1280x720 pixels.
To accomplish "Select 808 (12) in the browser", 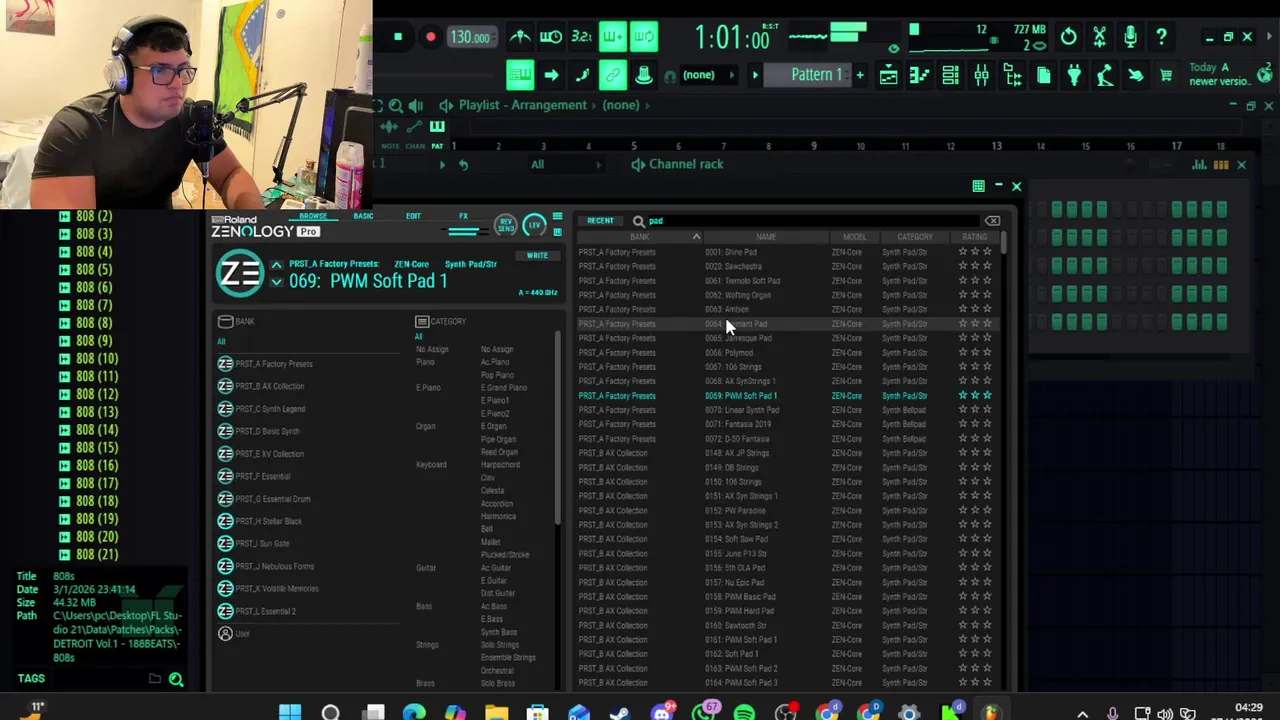I will coord(97,394).
